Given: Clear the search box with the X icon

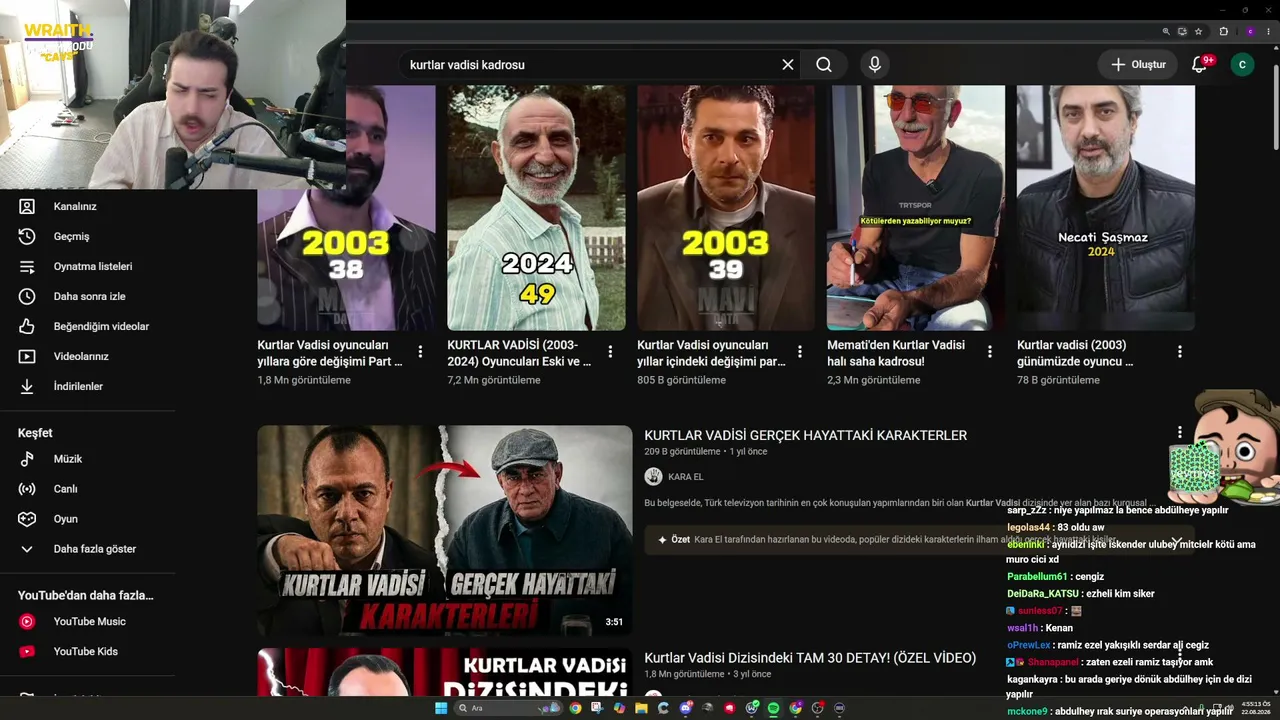Looking at the screenshot, I should [x=788, y=65].
